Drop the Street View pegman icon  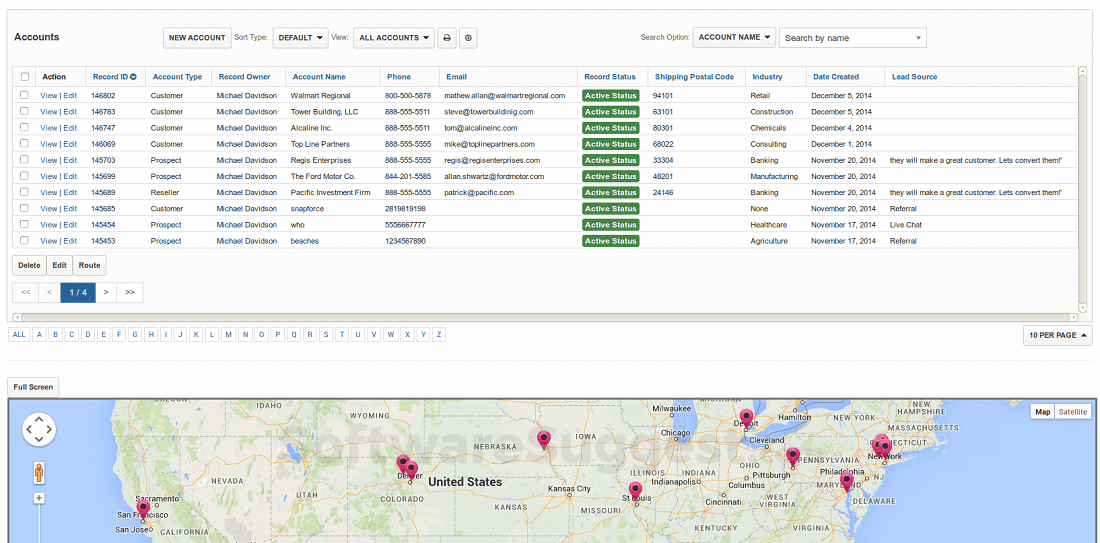39,471
